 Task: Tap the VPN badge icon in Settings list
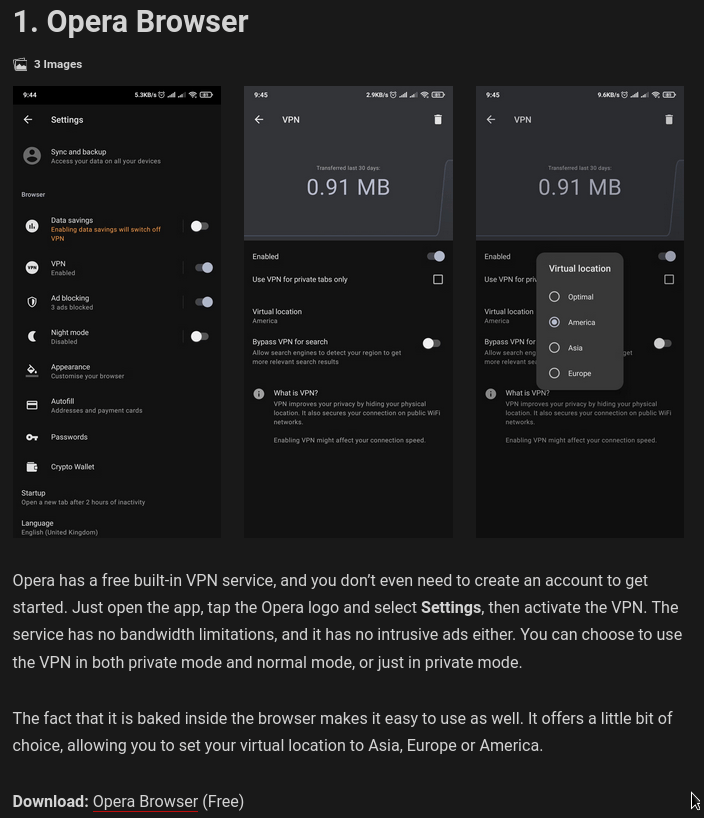tap(32, 268)
